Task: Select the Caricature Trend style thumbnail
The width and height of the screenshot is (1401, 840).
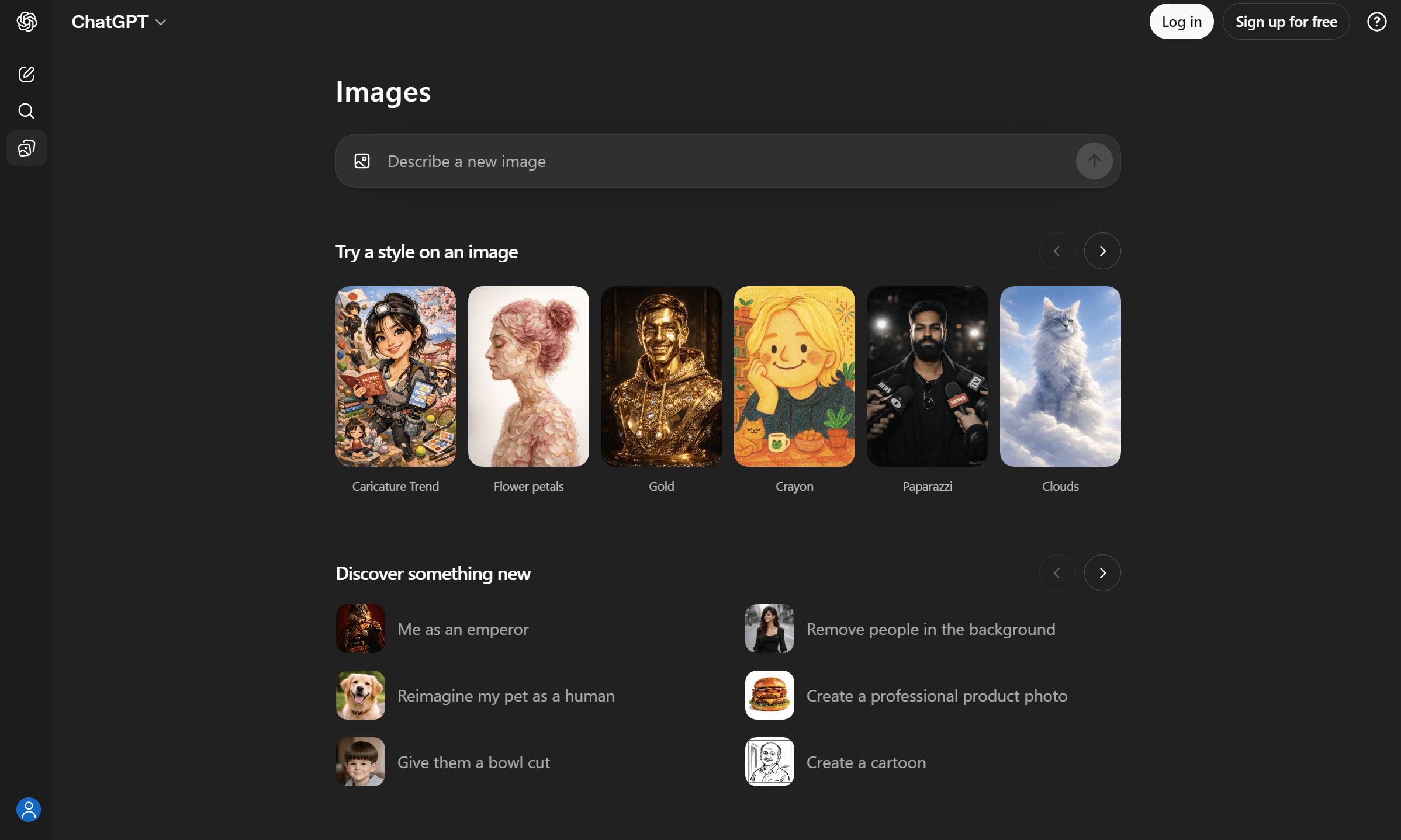Action: tap(396, 377)
